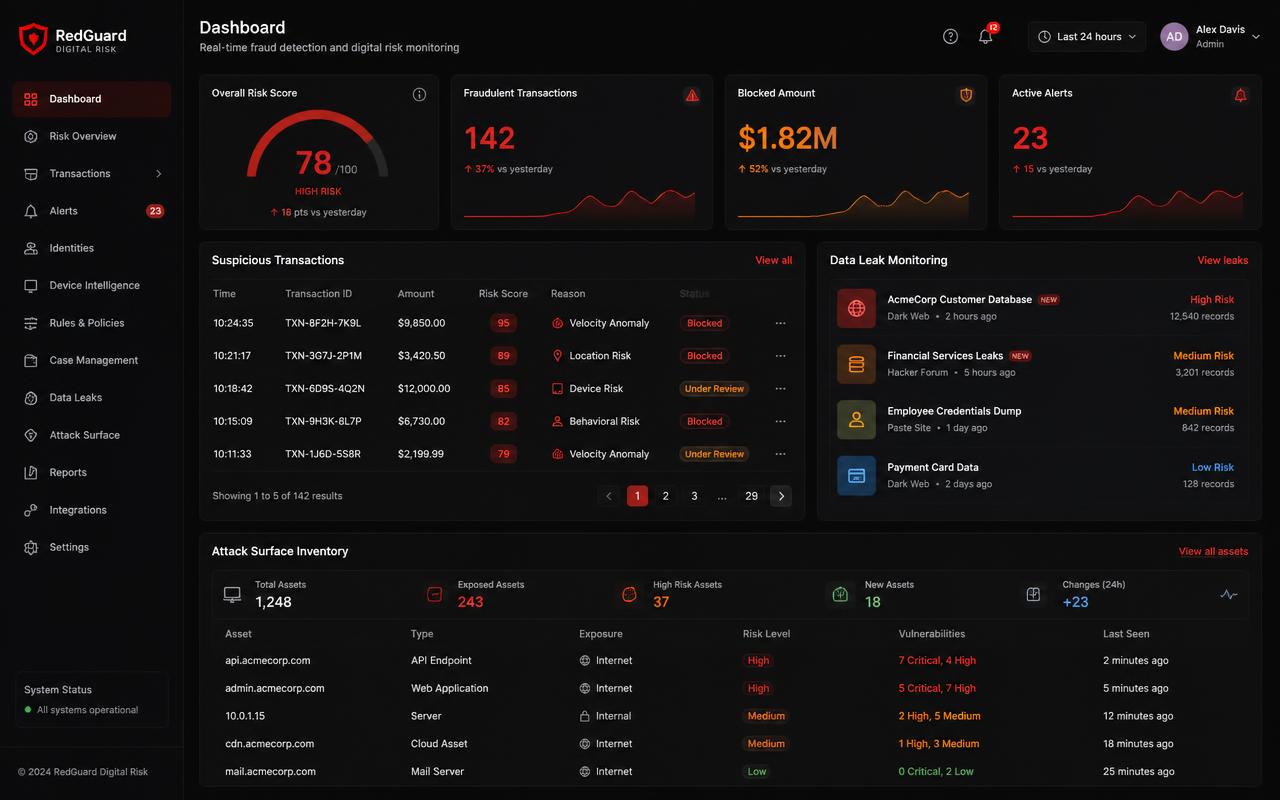Click the RedGuard shield logo
This screenshot has width=1280, height=800.
click(33, 39)
